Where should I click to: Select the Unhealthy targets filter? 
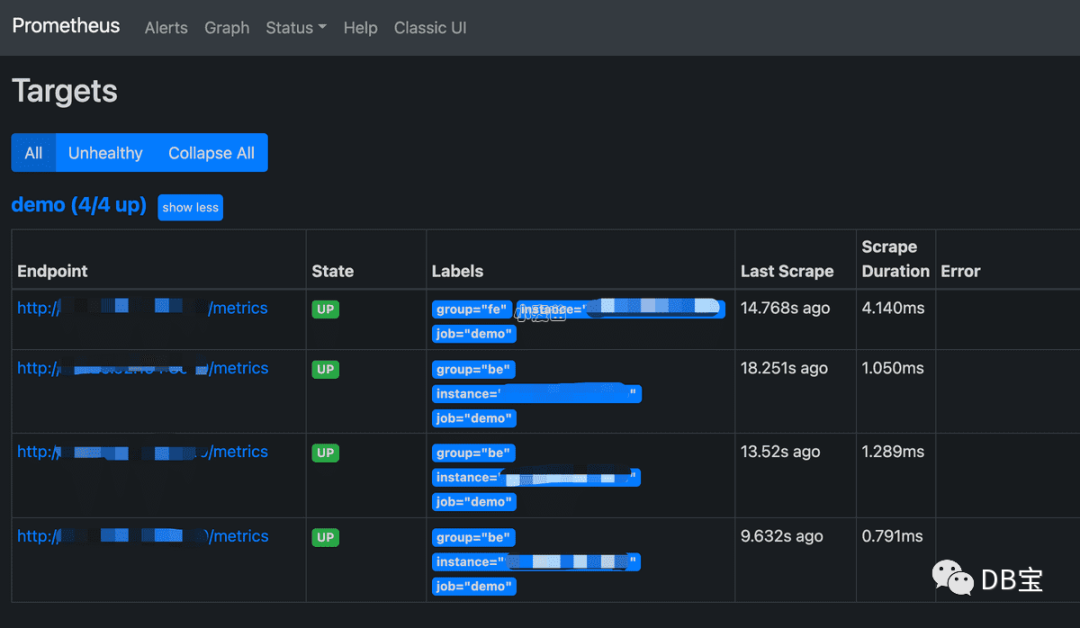[x=105, y=153]
